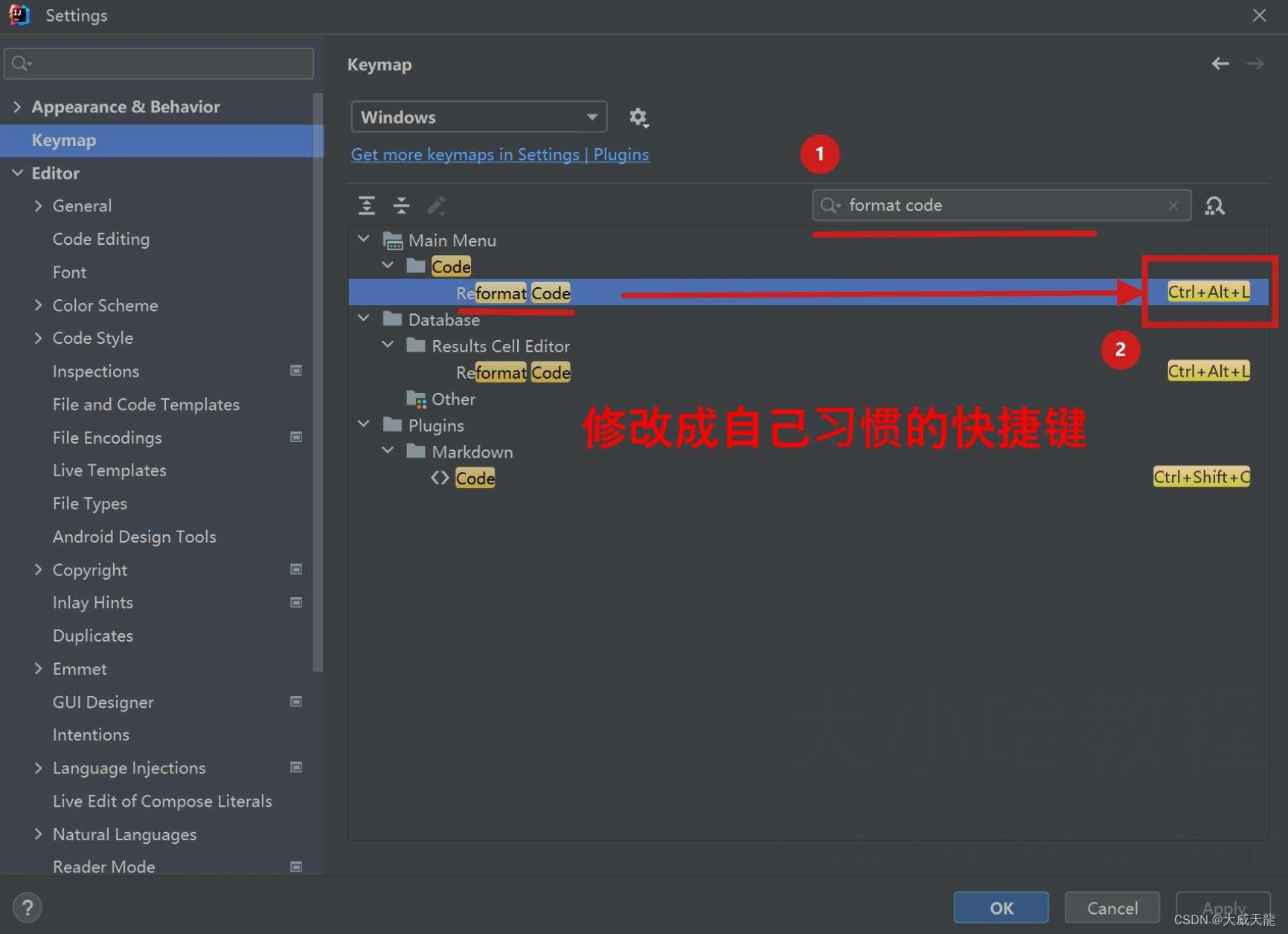The height and width of the screenshot is (934, 1288).
Task: Click the Get more keymaps link
Action: [x=499, y=154]
